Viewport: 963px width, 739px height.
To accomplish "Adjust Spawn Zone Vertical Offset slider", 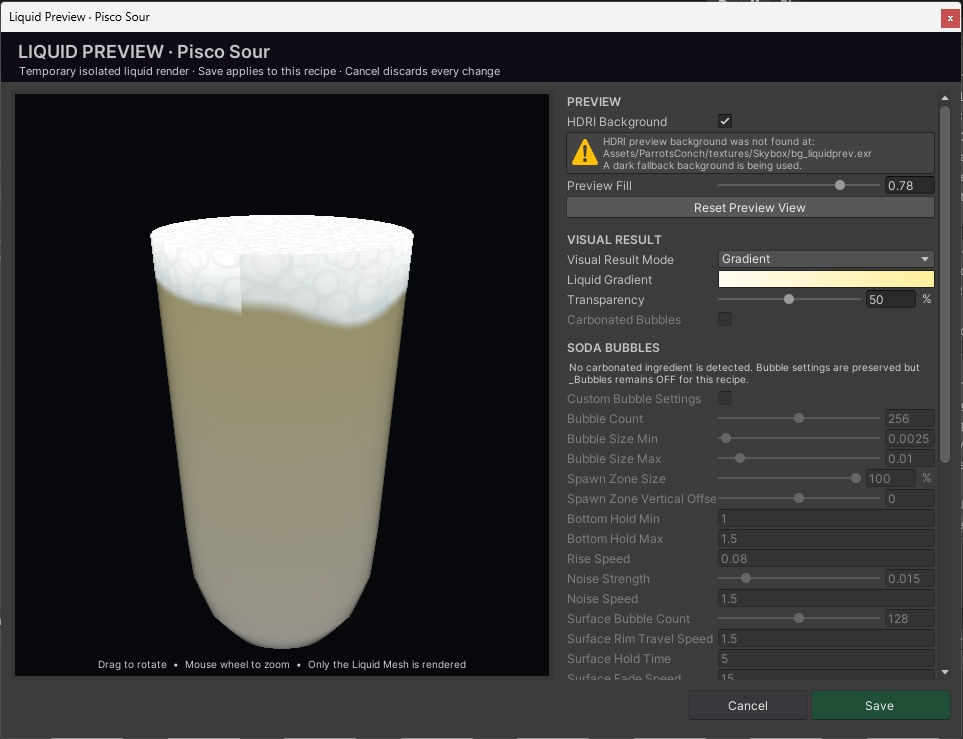I will click(x=798, y=498).
